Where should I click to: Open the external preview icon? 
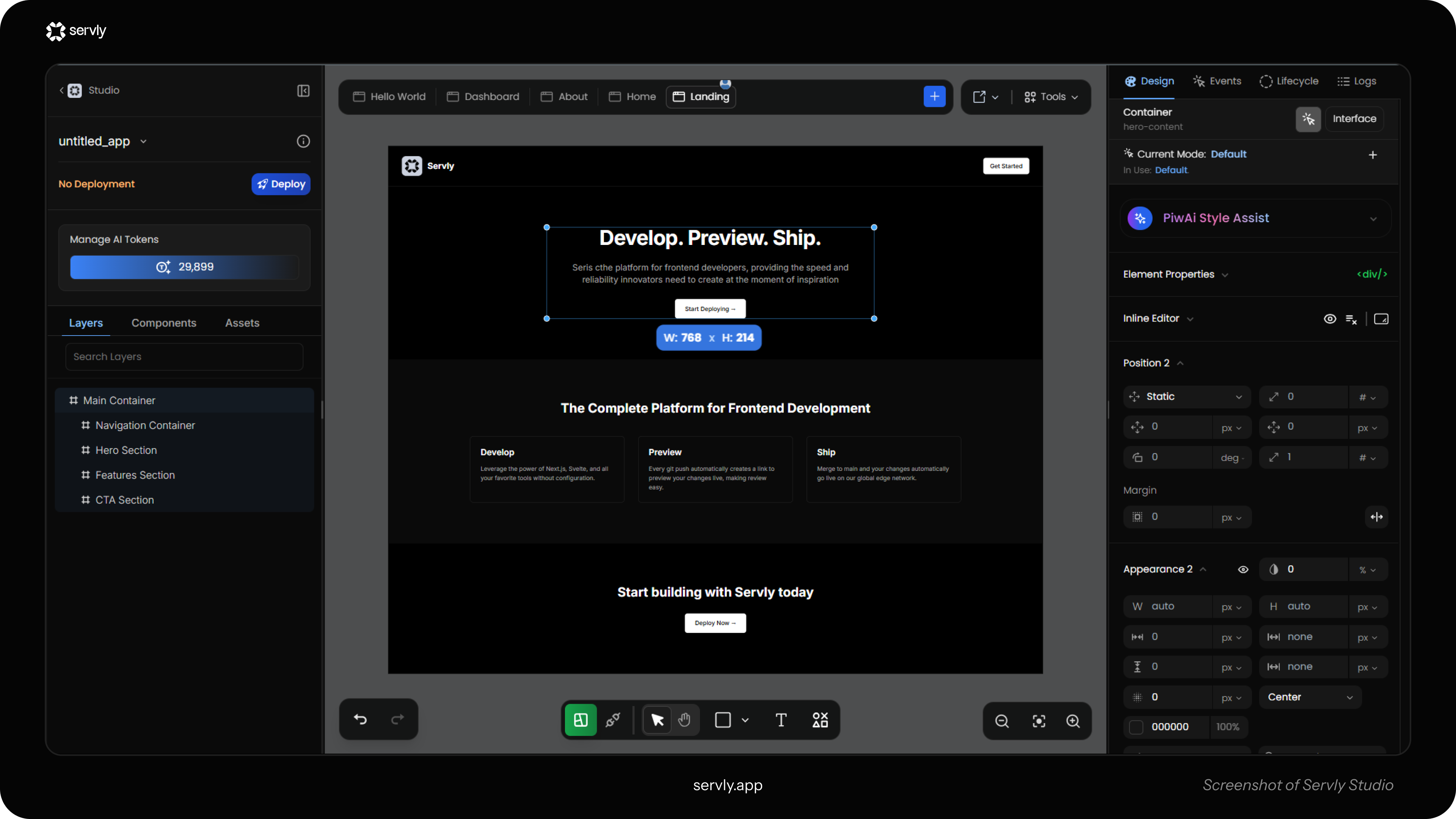click(979, 97)
